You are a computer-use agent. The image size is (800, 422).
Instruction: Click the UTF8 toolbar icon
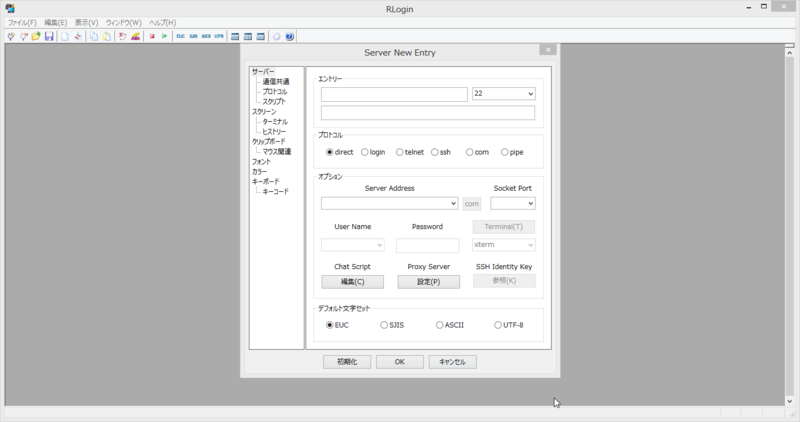(219, 36)
